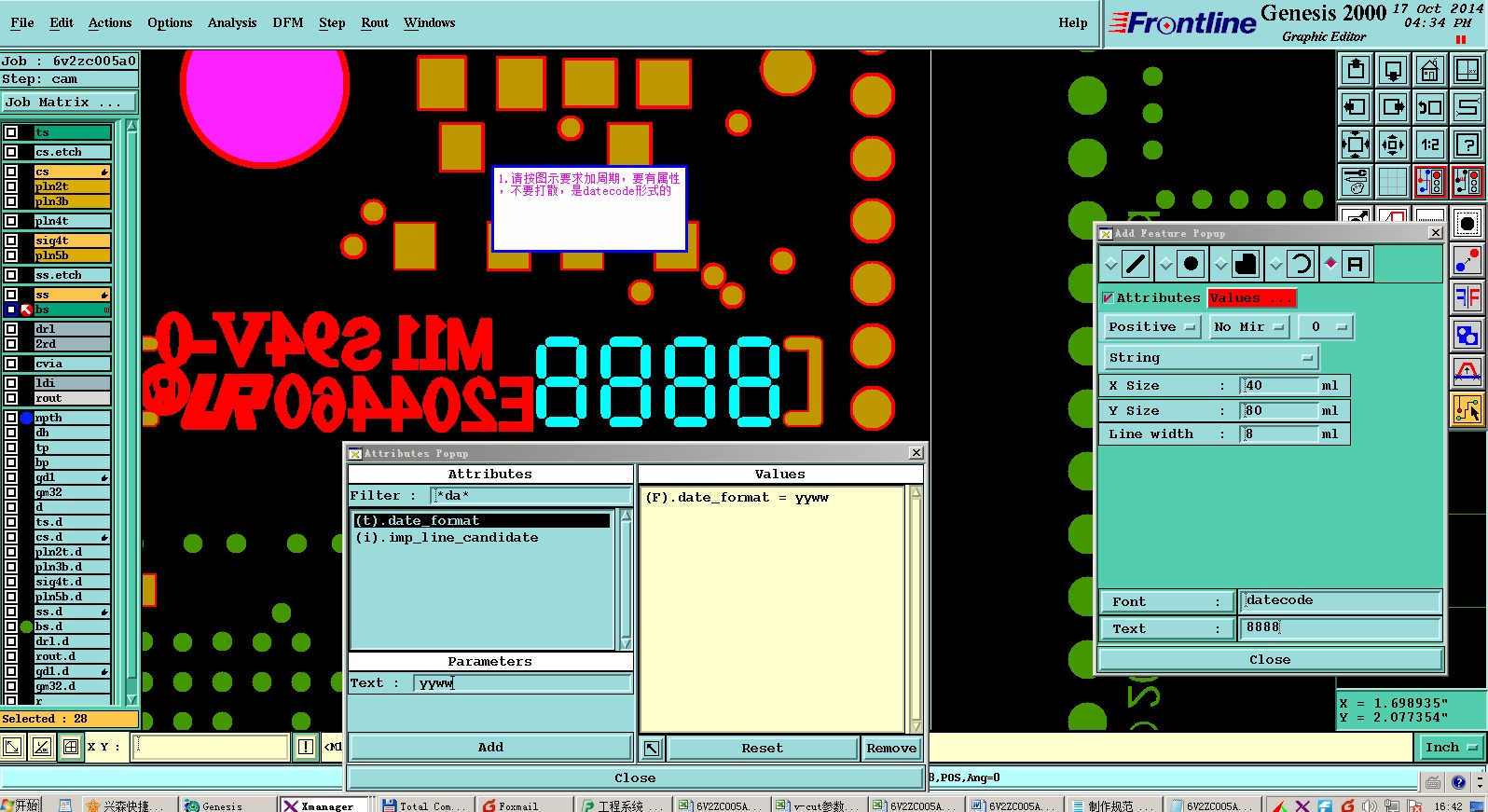Screen dimensions: 1488x812
Task: Click Close in the Add Feature Popup
Action: [x=1270, y=660]
